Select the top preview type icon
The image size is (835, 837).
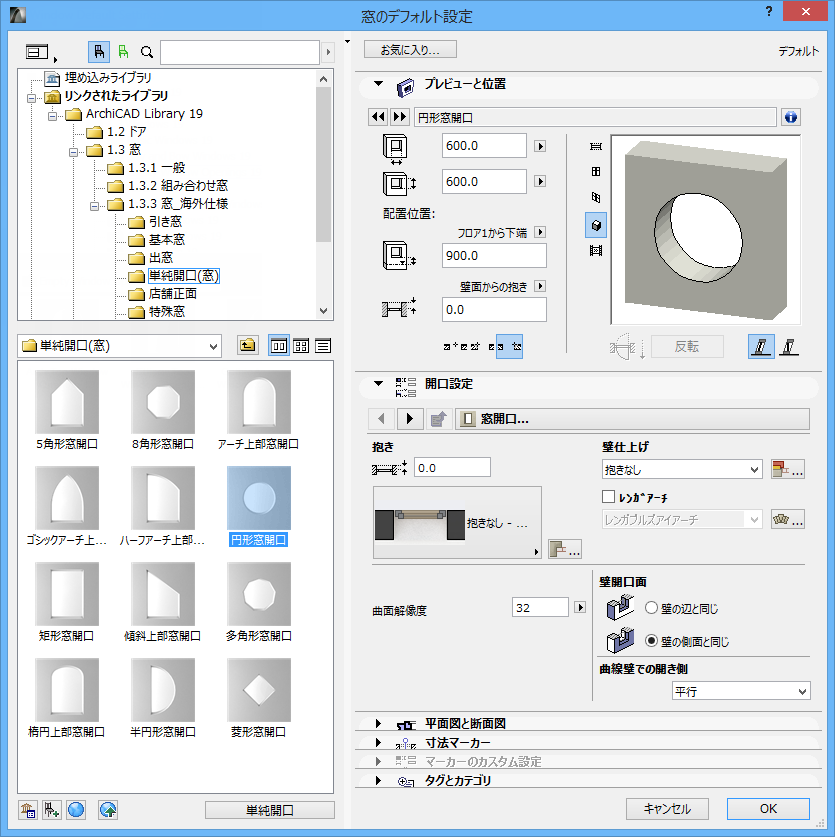tap(596, 146)
